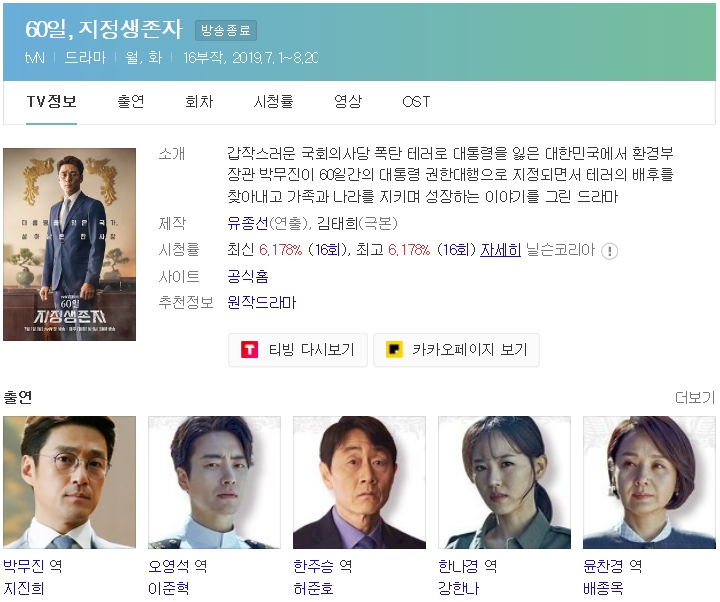Screen dimensions: 720x602
Task: Click 강한나 actor name link
Action: (x=458, y=588)
